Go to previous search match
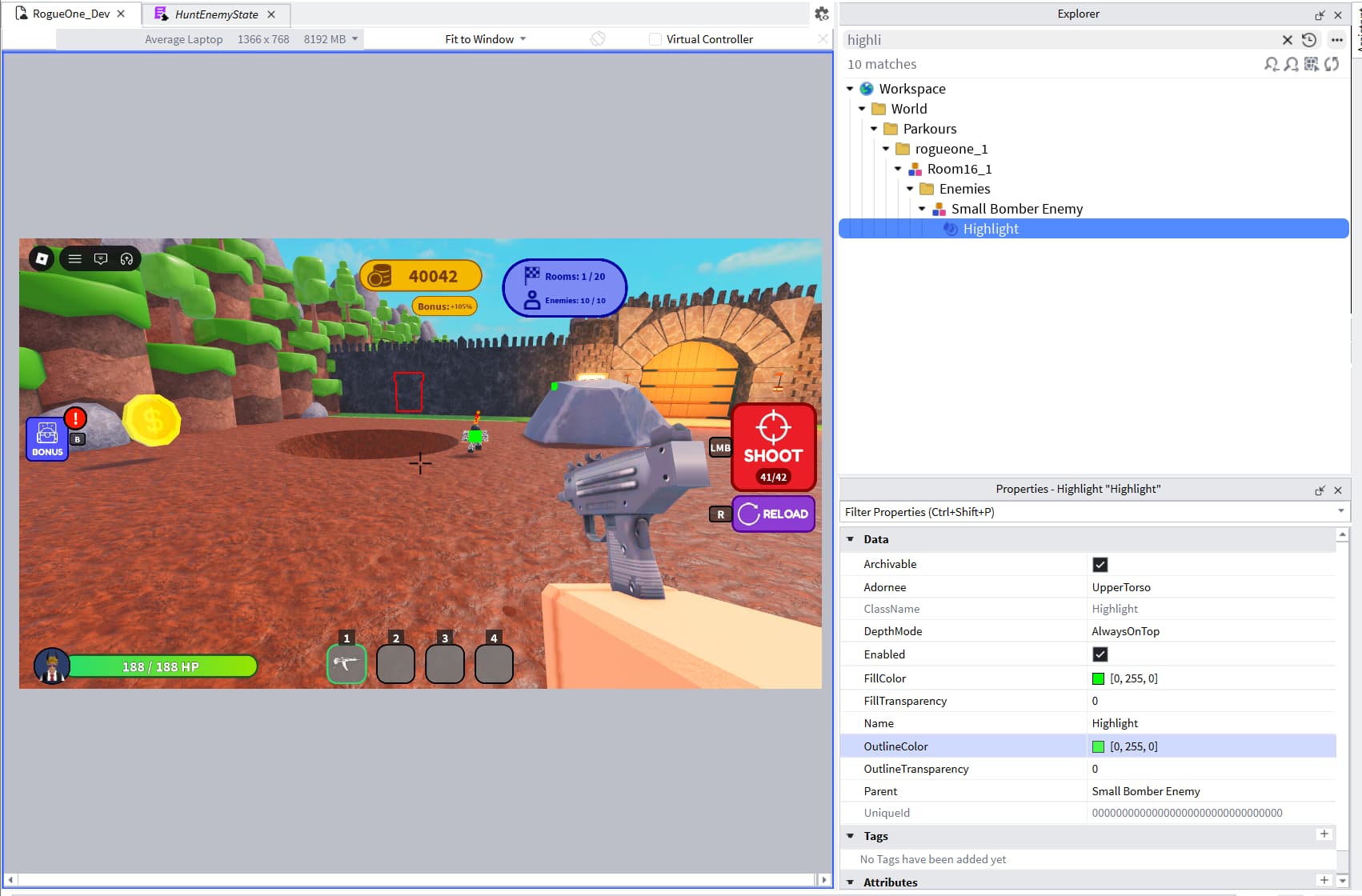 coord(1271,64)
